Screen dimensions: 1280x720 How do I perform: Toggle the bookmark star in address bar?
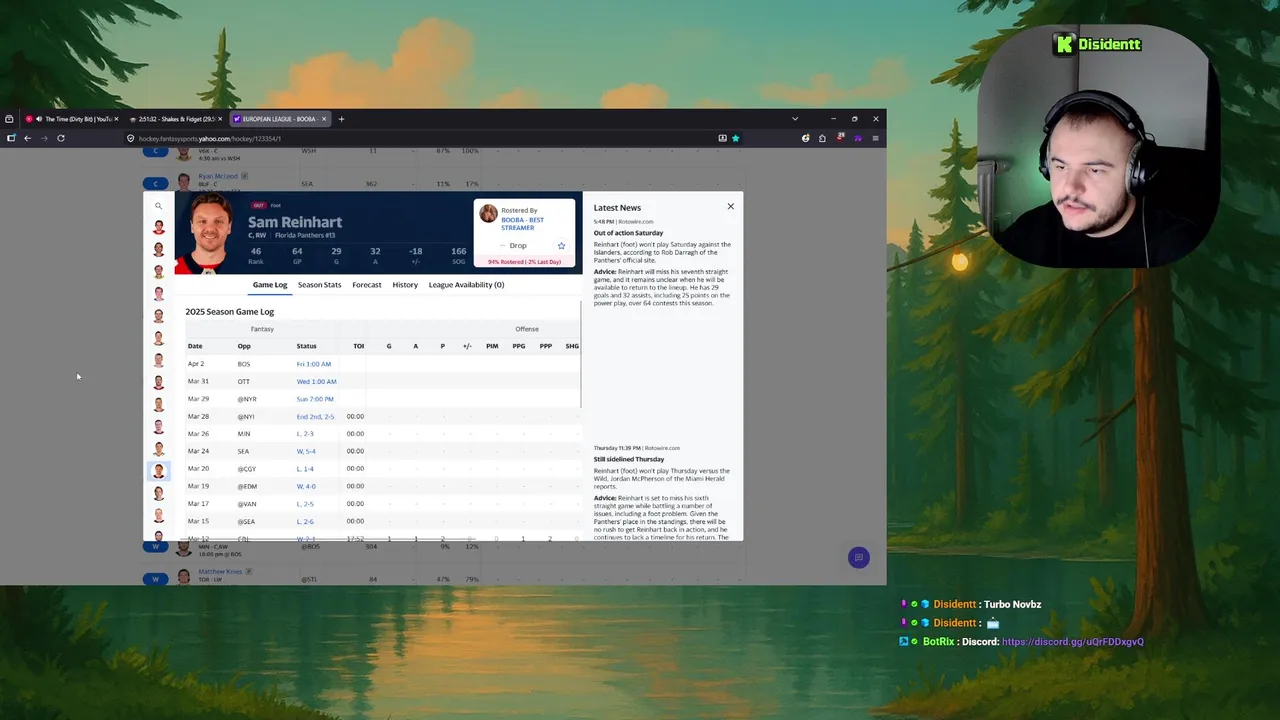click(736, 138)
